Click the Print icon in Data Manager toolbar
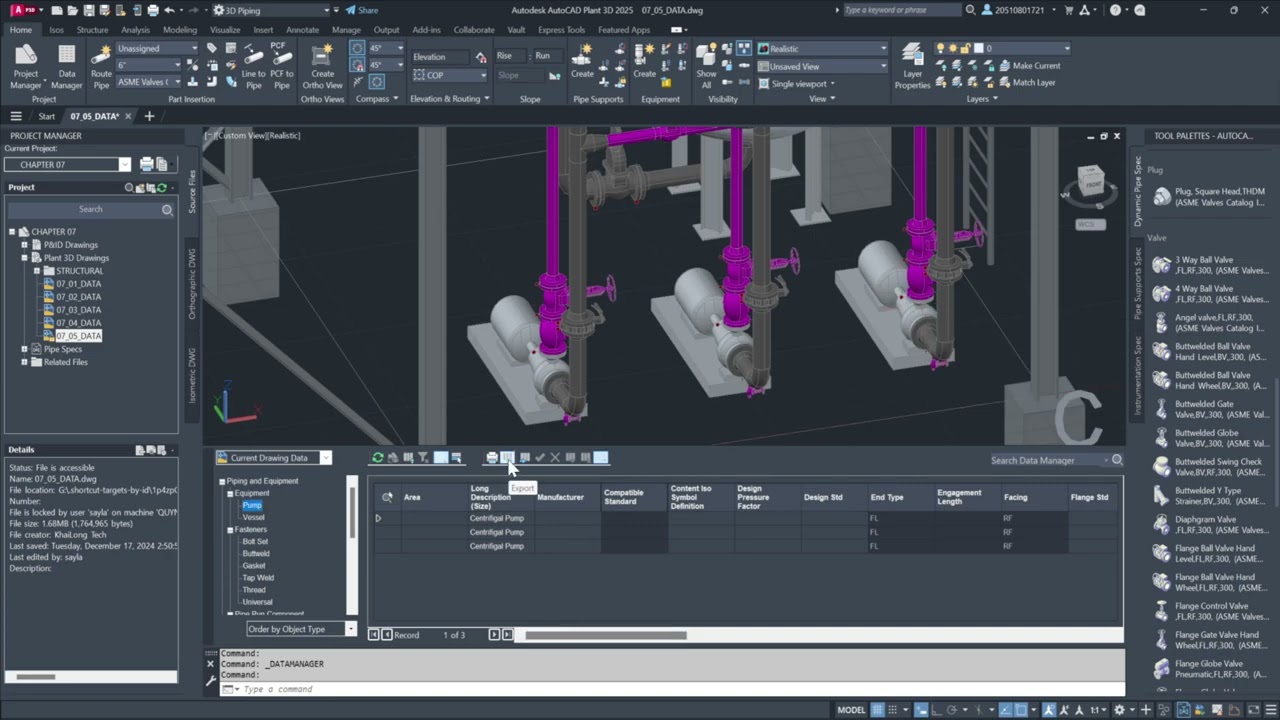This screenshot has height=720, width=1280. (x=492, y=458)
